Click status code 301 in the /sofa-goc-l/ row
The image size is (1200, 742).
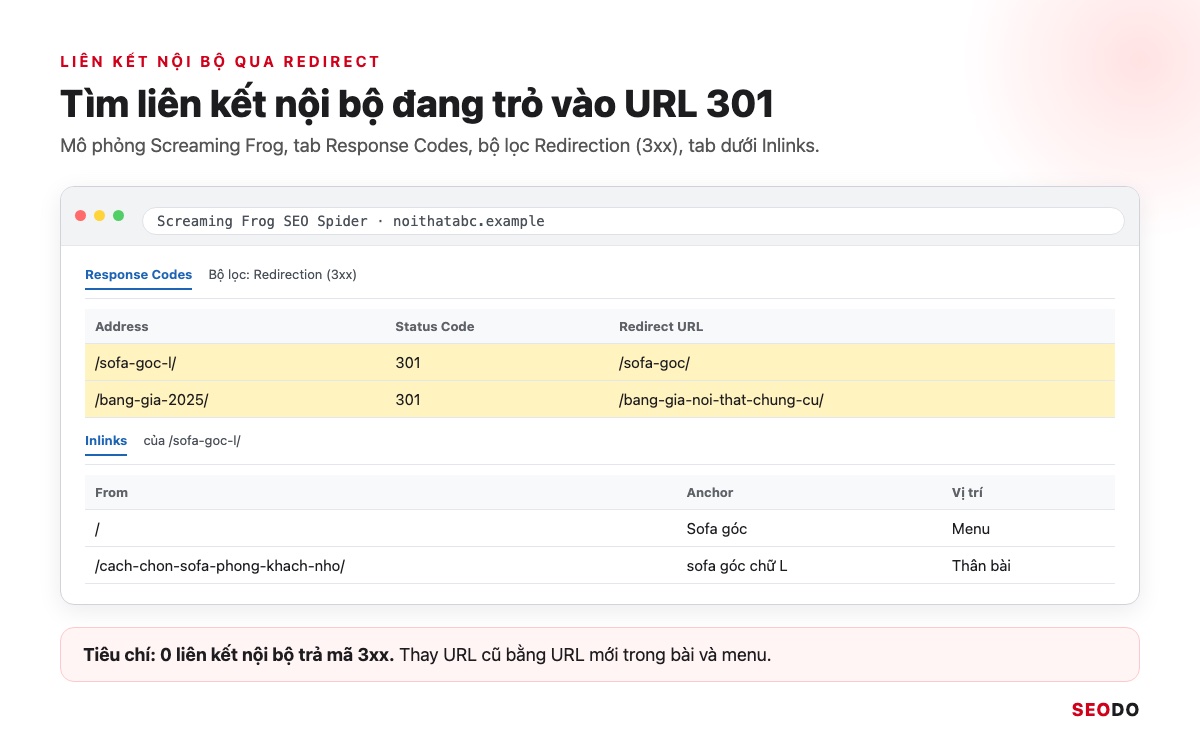click(408, 363)
